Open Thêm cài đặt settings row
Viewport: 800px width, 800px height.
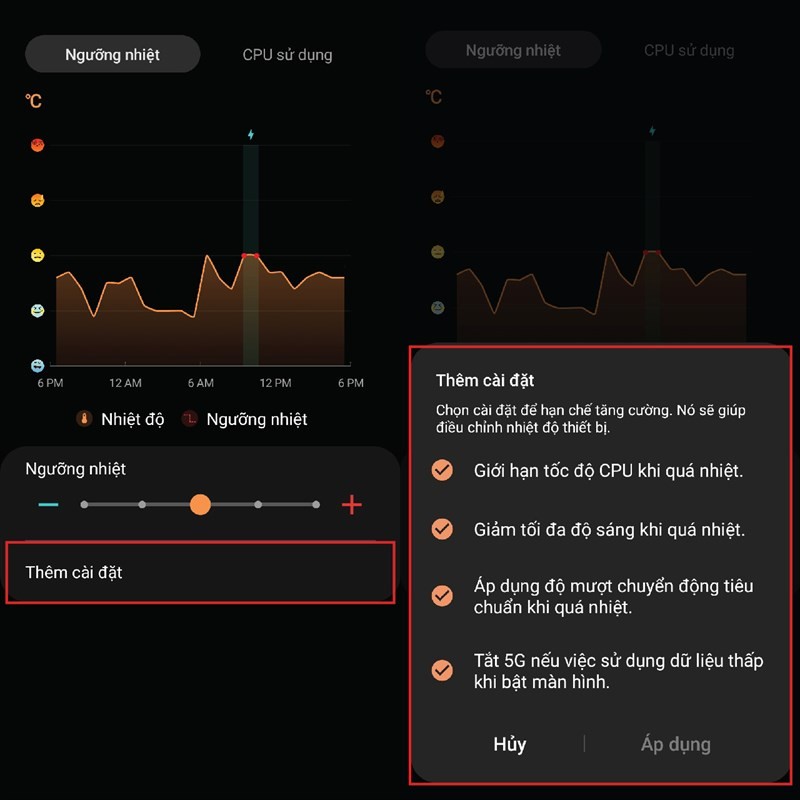coord(200,572)
